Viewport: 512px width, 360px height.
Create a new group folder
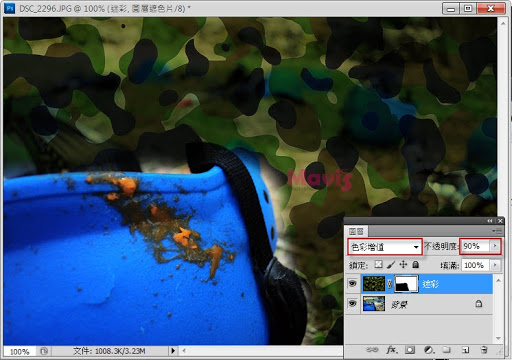(446, 350)
